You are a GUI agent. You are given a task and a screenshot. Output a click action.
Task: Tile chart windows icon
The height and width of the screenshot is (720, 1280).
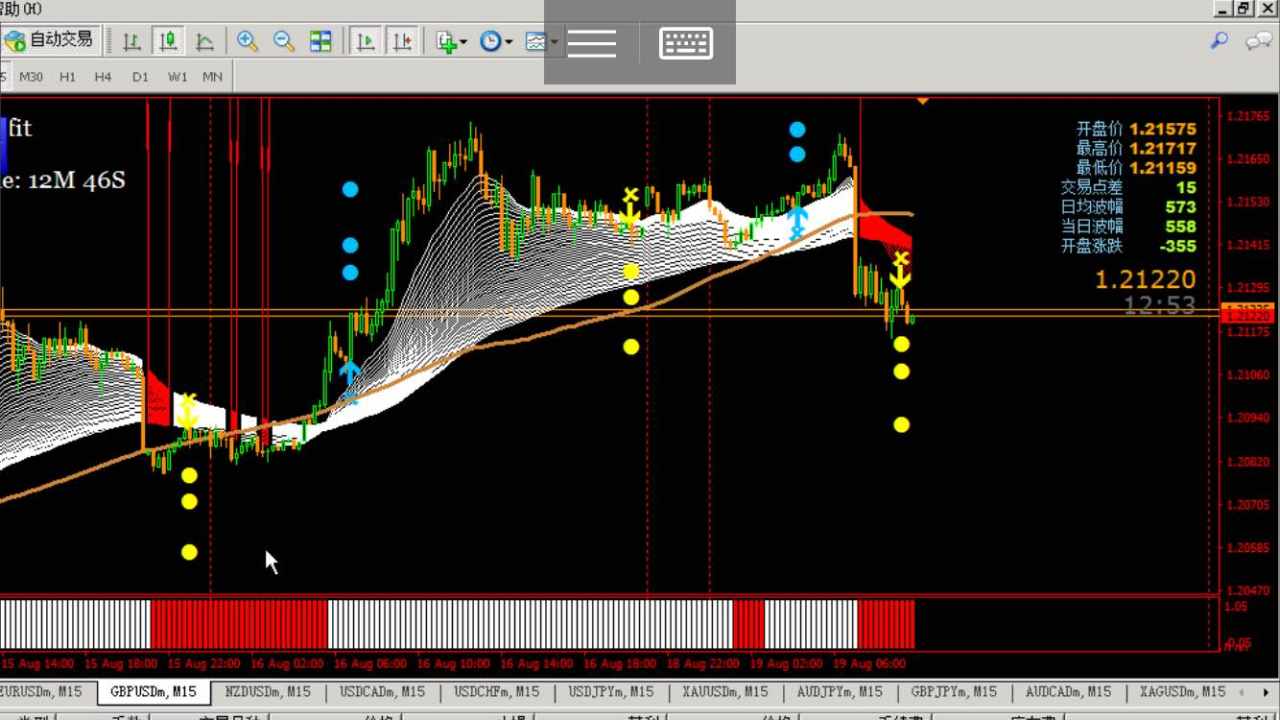[320, 41]
